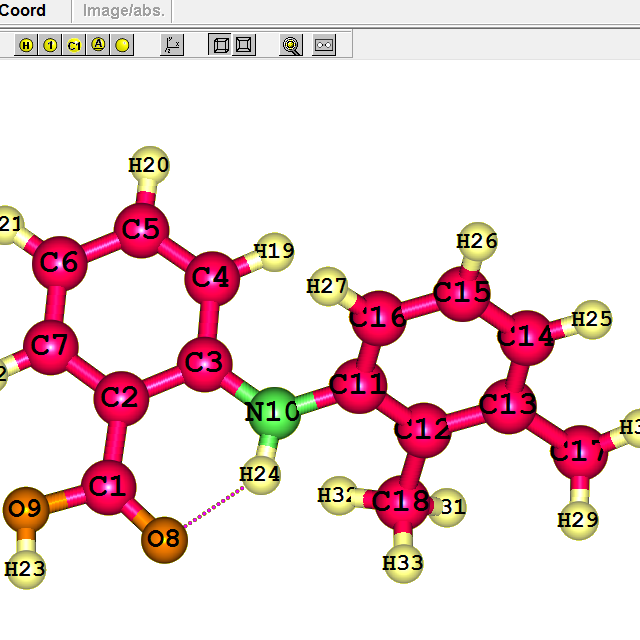Select carbon atom C15

click(462, 292)
